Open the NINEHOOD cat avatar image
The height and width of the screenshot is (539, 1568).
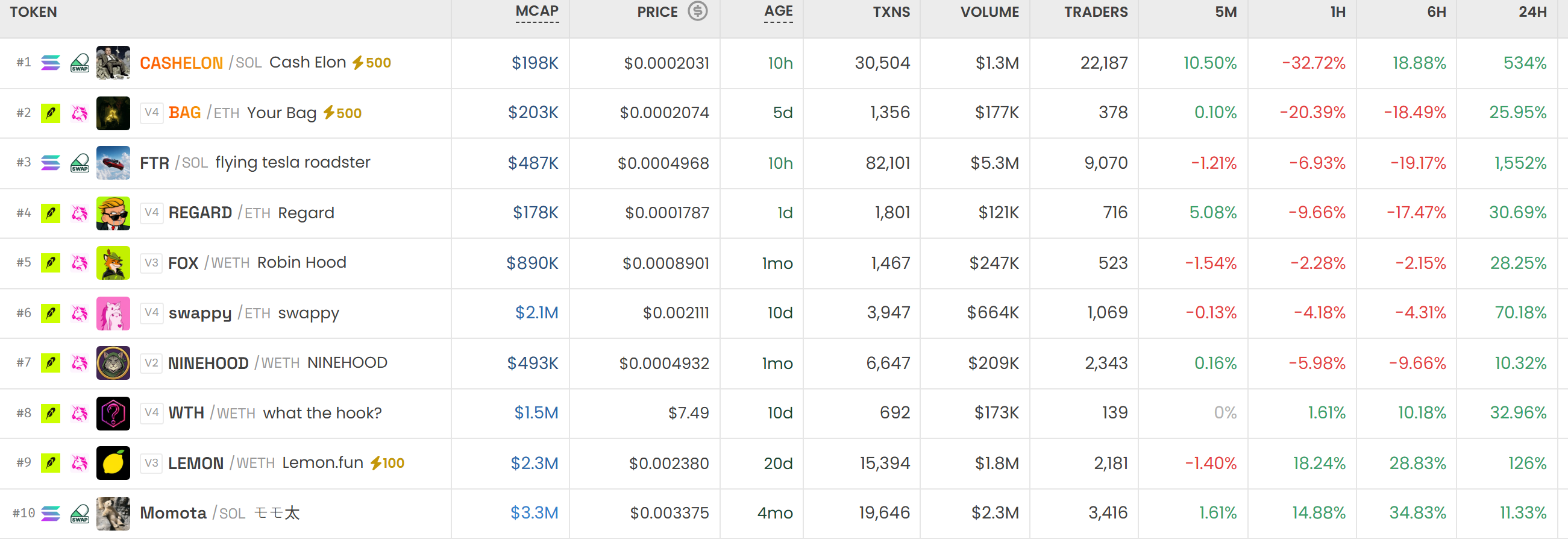113,363
